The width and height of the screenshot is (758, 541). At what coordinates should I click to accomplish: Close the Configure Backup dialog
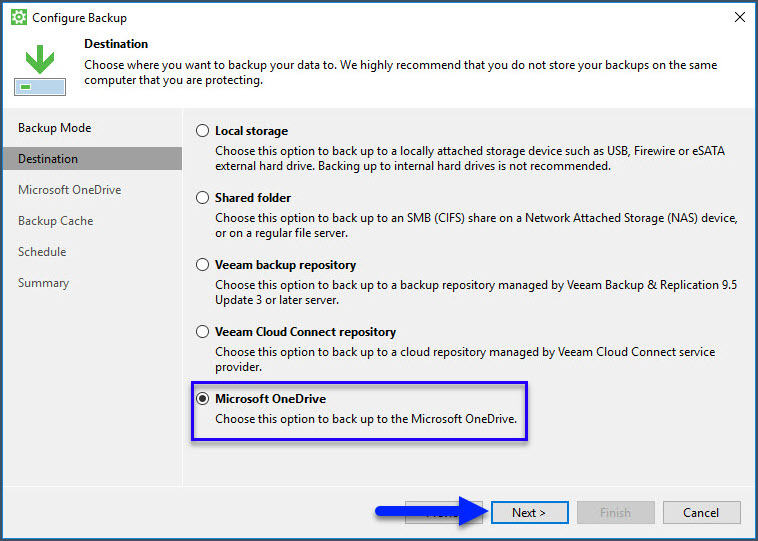click(739, 18)
